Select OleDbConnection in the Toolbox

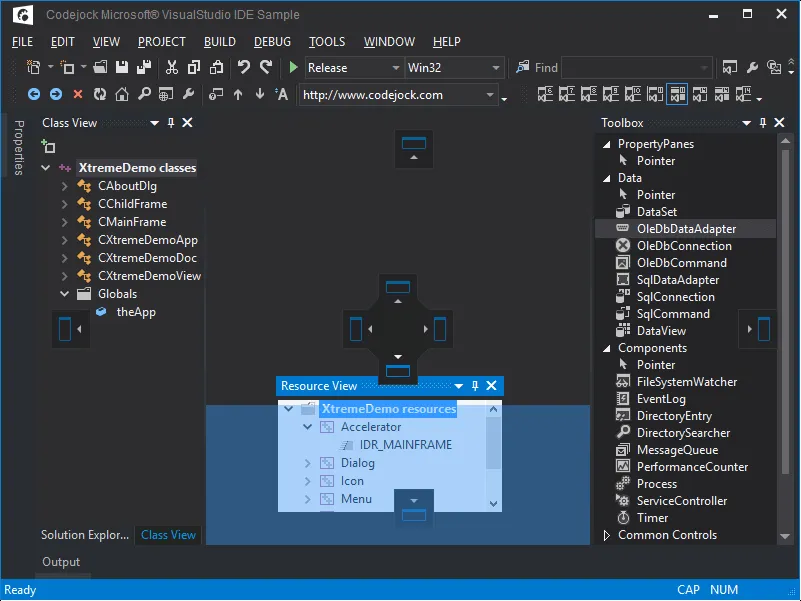[683, 246]
